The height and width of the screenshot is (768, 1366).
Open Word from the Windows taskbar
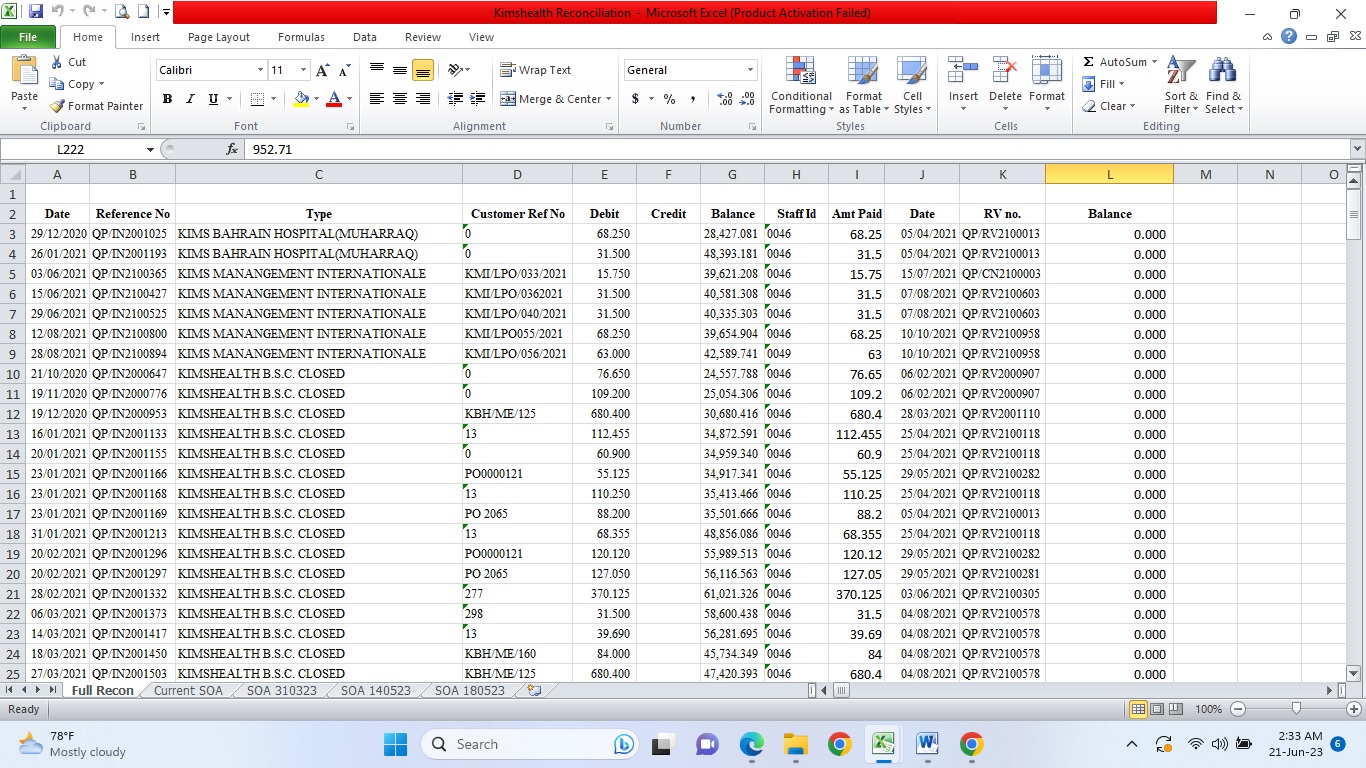[927, 744]
